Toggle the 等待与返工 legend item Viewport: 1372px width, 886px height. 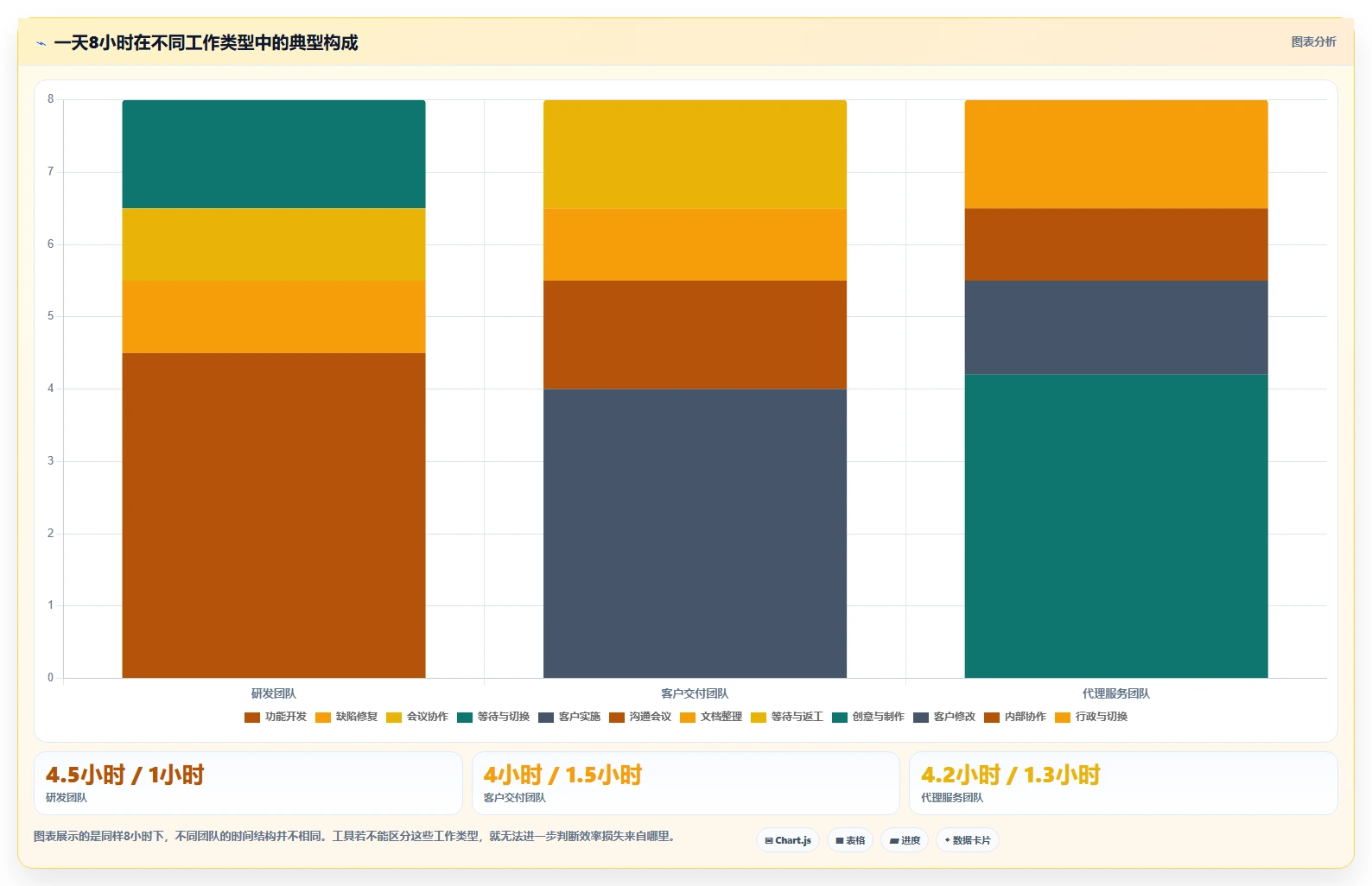(x=787, y=717)
